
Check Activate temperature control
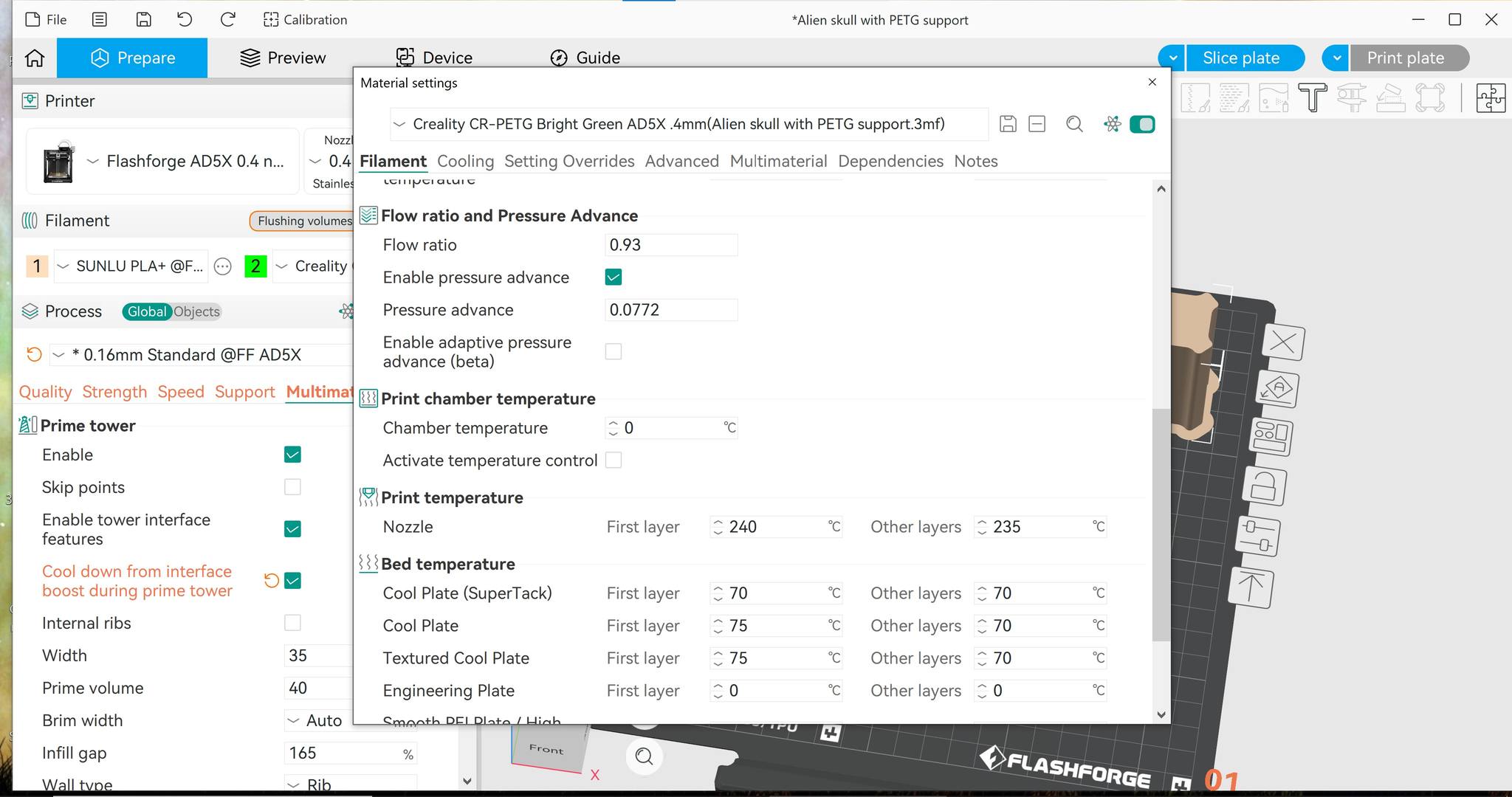613,460
